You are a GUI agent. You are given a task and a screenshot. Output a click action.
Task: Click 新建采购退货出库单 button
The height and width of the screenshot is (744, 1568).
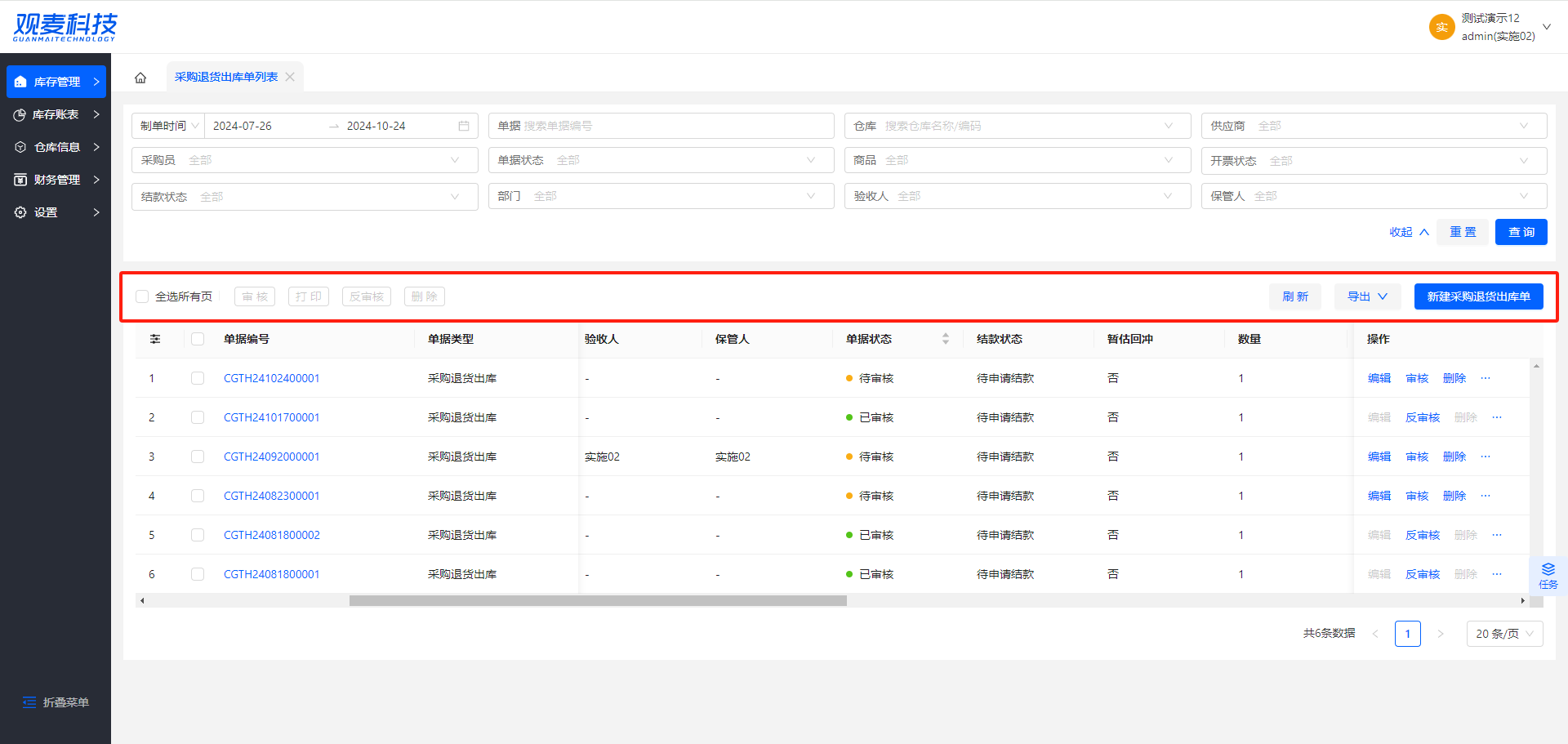click(1479, 296)
